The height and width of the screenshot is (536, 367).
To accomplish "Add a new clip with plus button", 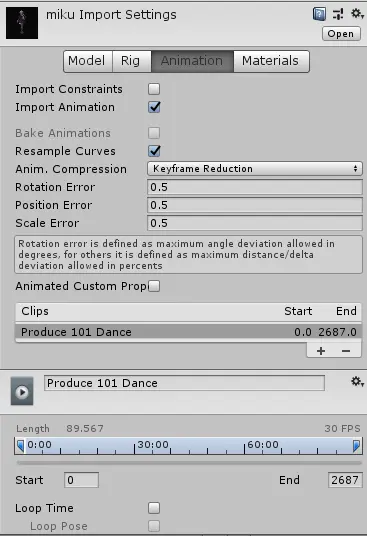I will click(321, 351).
